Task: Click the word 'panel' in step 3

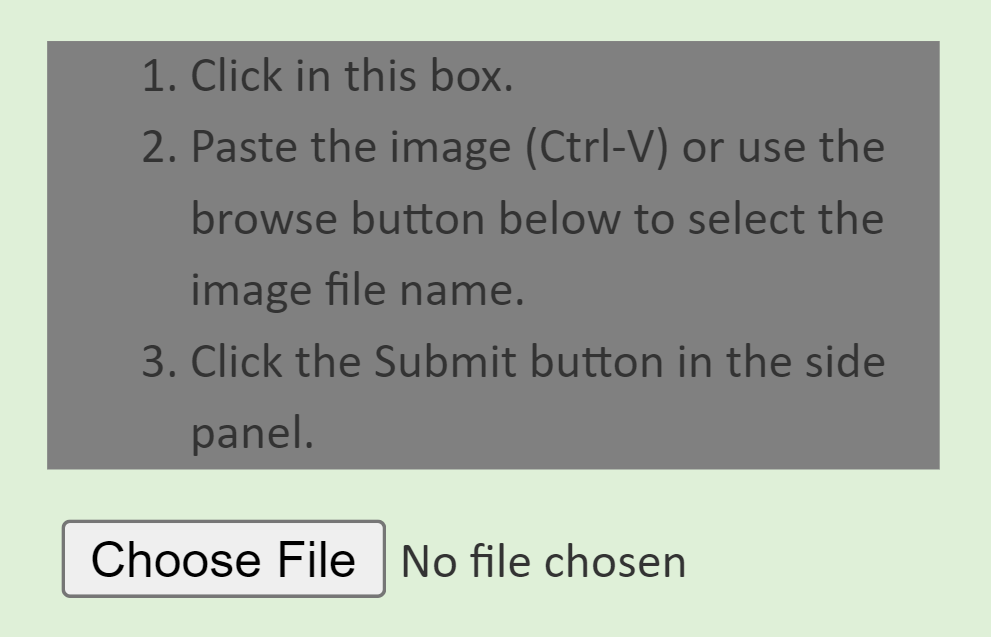Action: pyautogui.click(x=250, y=433)
